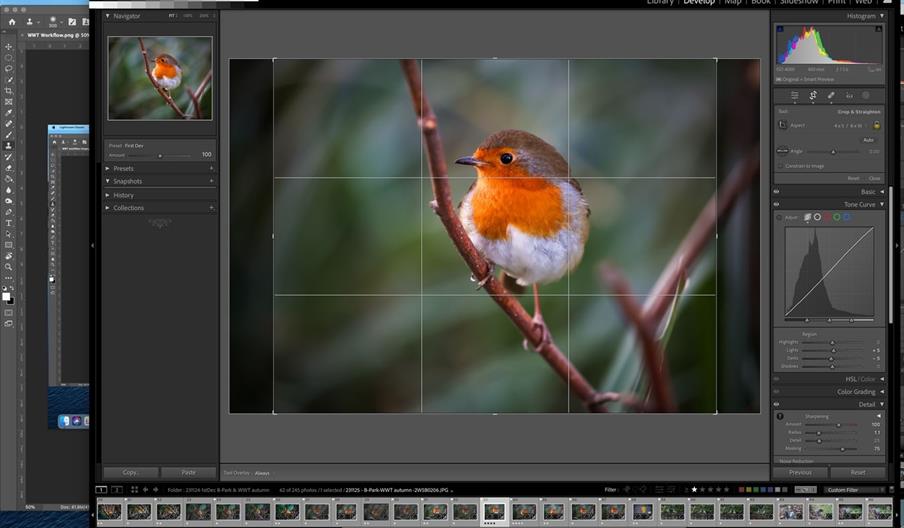Open the Custom Filter dropdown

[x=855, y=489]
